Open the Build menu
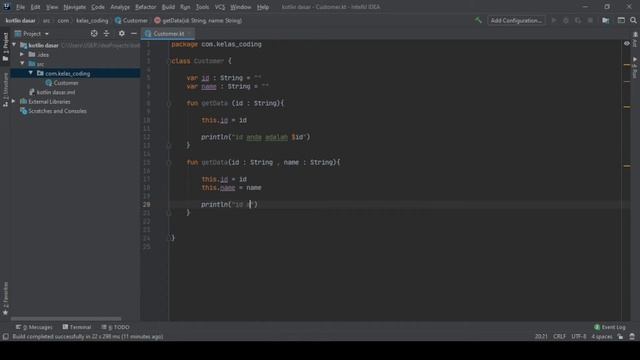Screen dimensions: 640x360 point(168,7)
